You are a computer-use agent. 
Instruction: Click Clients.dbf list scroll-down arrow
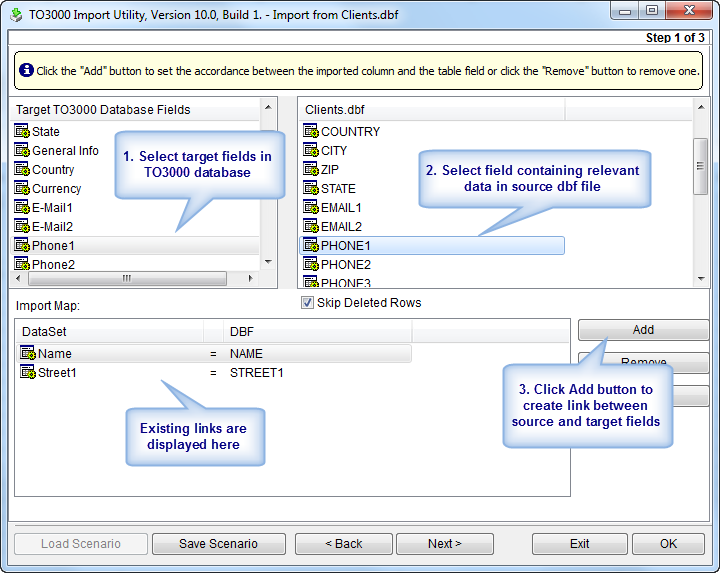point(701,278)
